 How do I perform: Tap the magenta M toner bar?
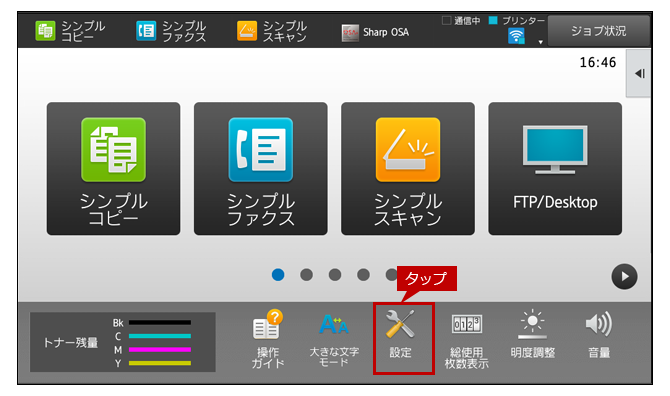(160, 349)
